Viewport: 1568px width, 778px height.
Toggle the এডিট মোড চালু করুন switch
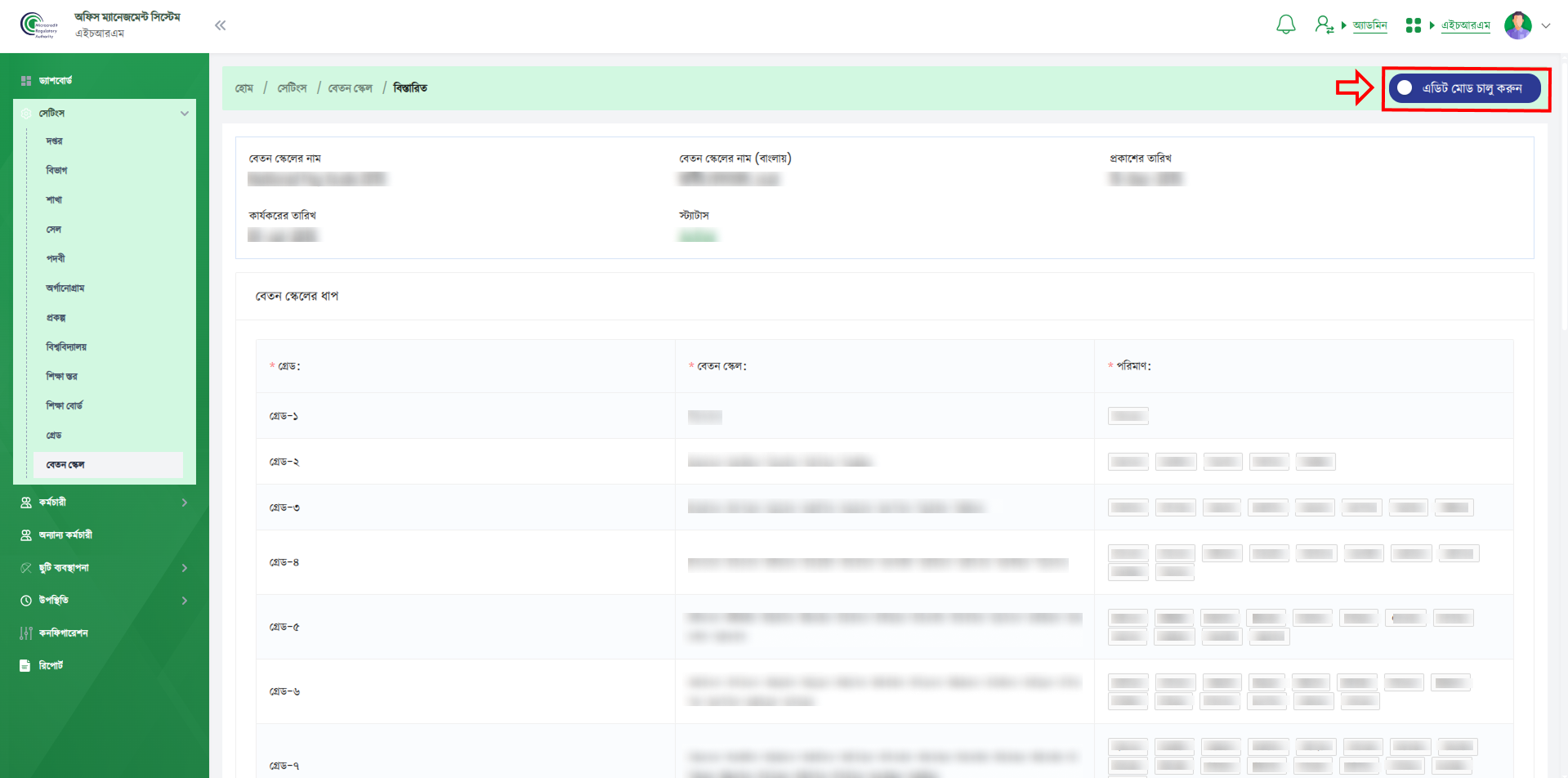(1405, 88)
